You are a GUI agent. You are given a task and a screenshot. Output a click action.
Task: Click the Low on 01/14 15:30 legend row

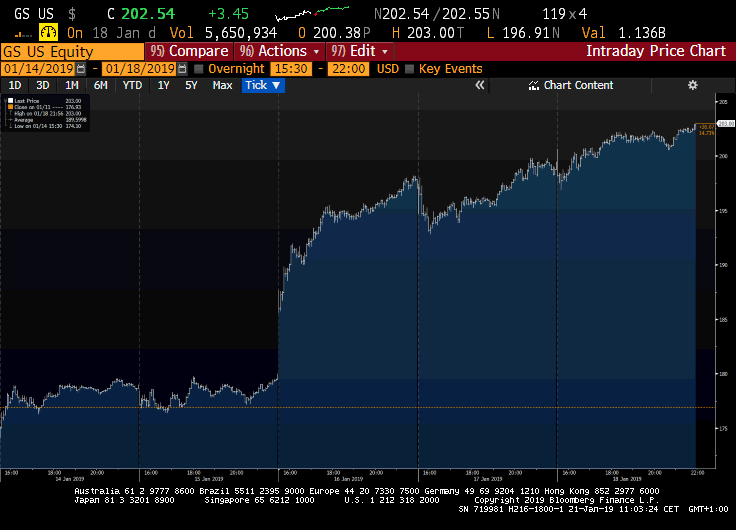click(47, 126)
